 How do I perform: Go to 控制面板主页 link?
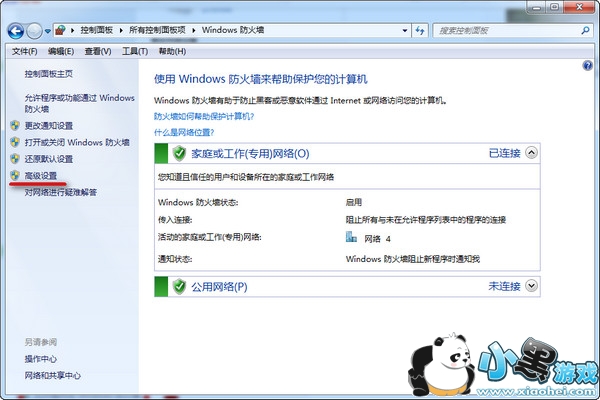click(x=49, y=74)
